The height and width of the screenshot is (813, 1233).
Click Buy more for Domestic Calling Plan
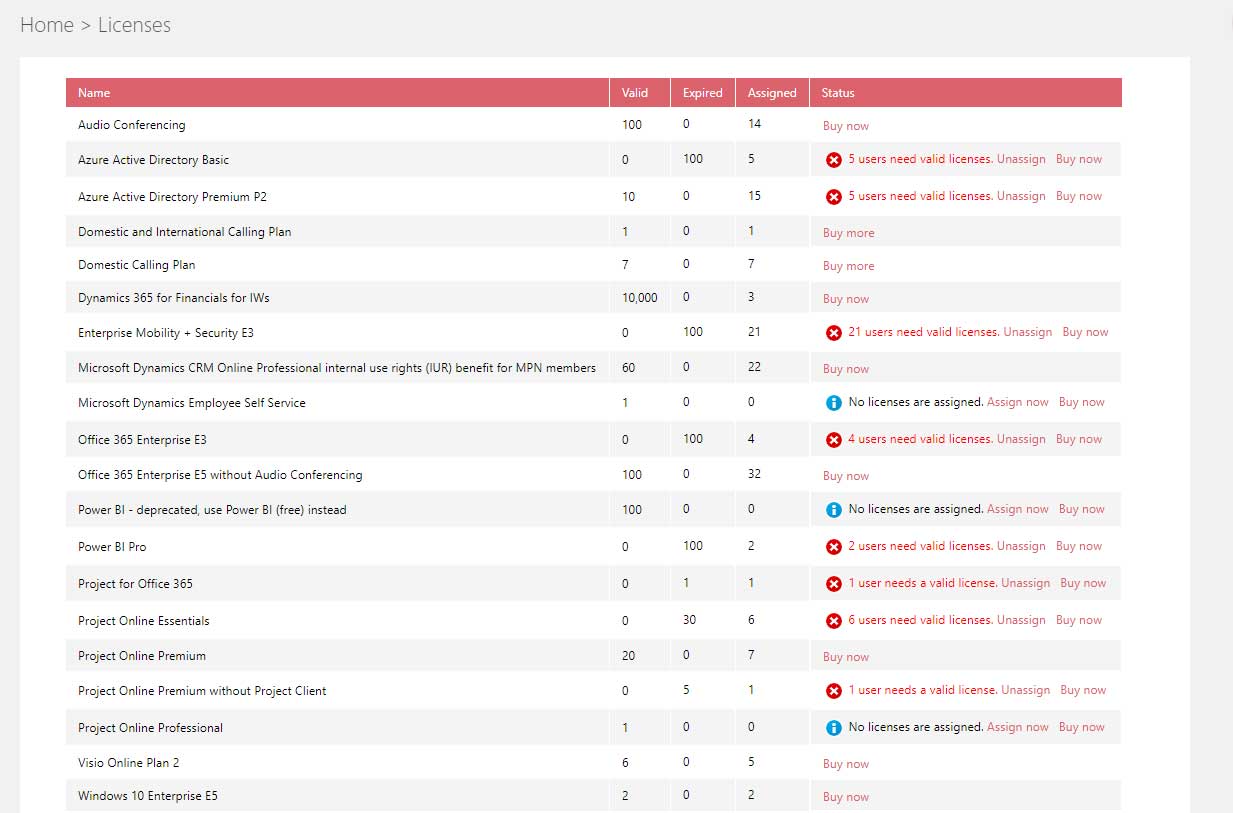pyautogui.click(x=848, y=266)
